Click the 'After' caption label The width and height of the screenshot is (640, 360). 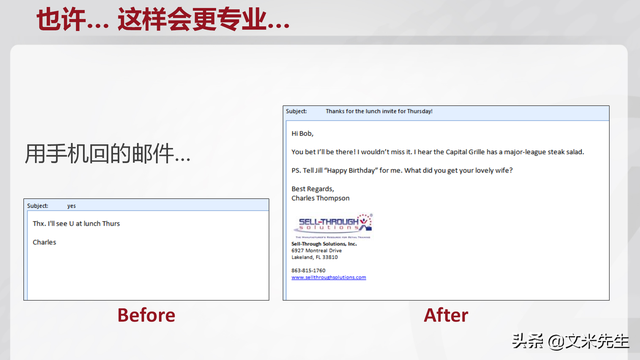[x=446, y=315]
